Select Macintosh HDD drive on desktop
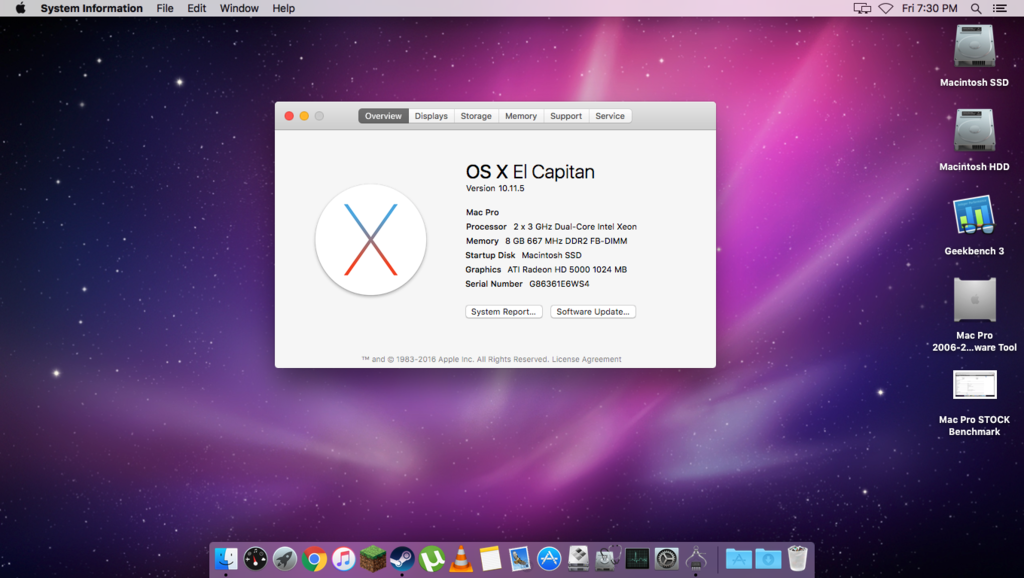Screen dimensions: 1024x578 coord(974,131)
